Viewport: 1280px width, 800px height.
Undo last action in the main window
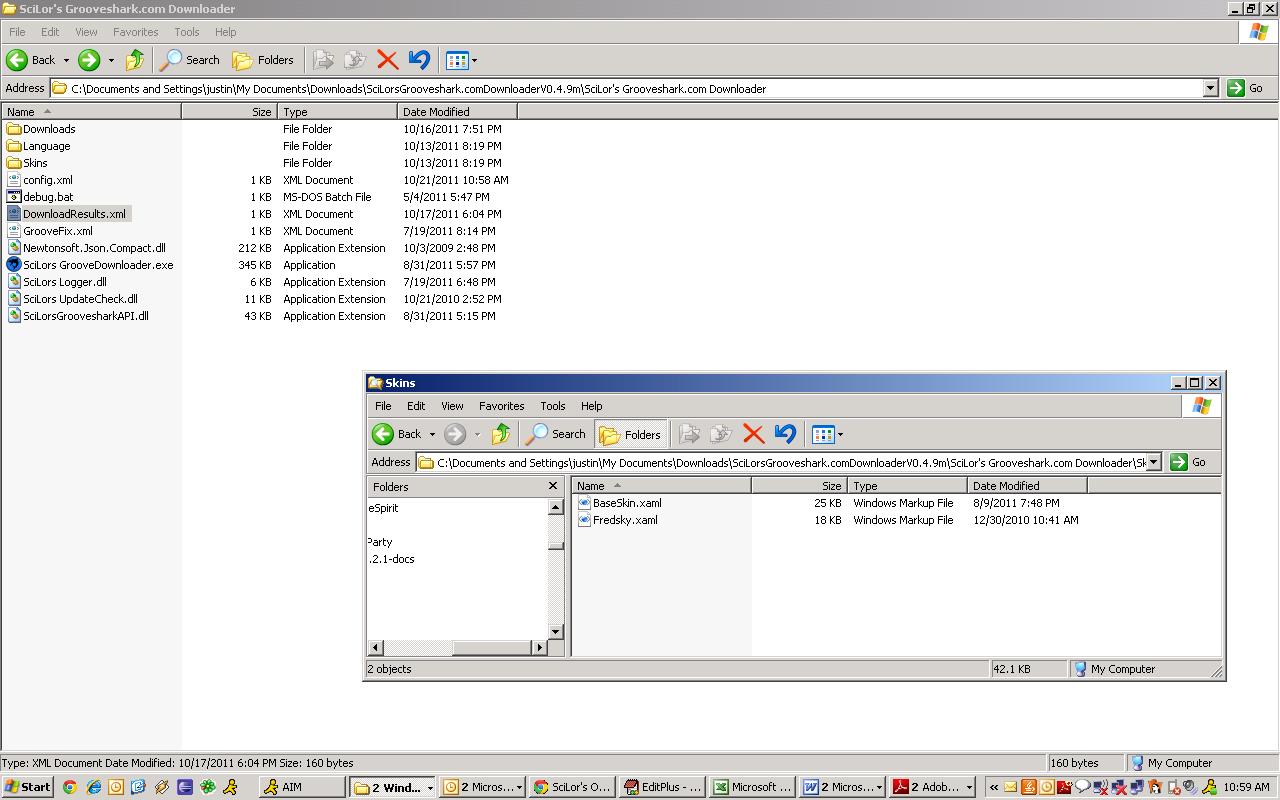419,60
